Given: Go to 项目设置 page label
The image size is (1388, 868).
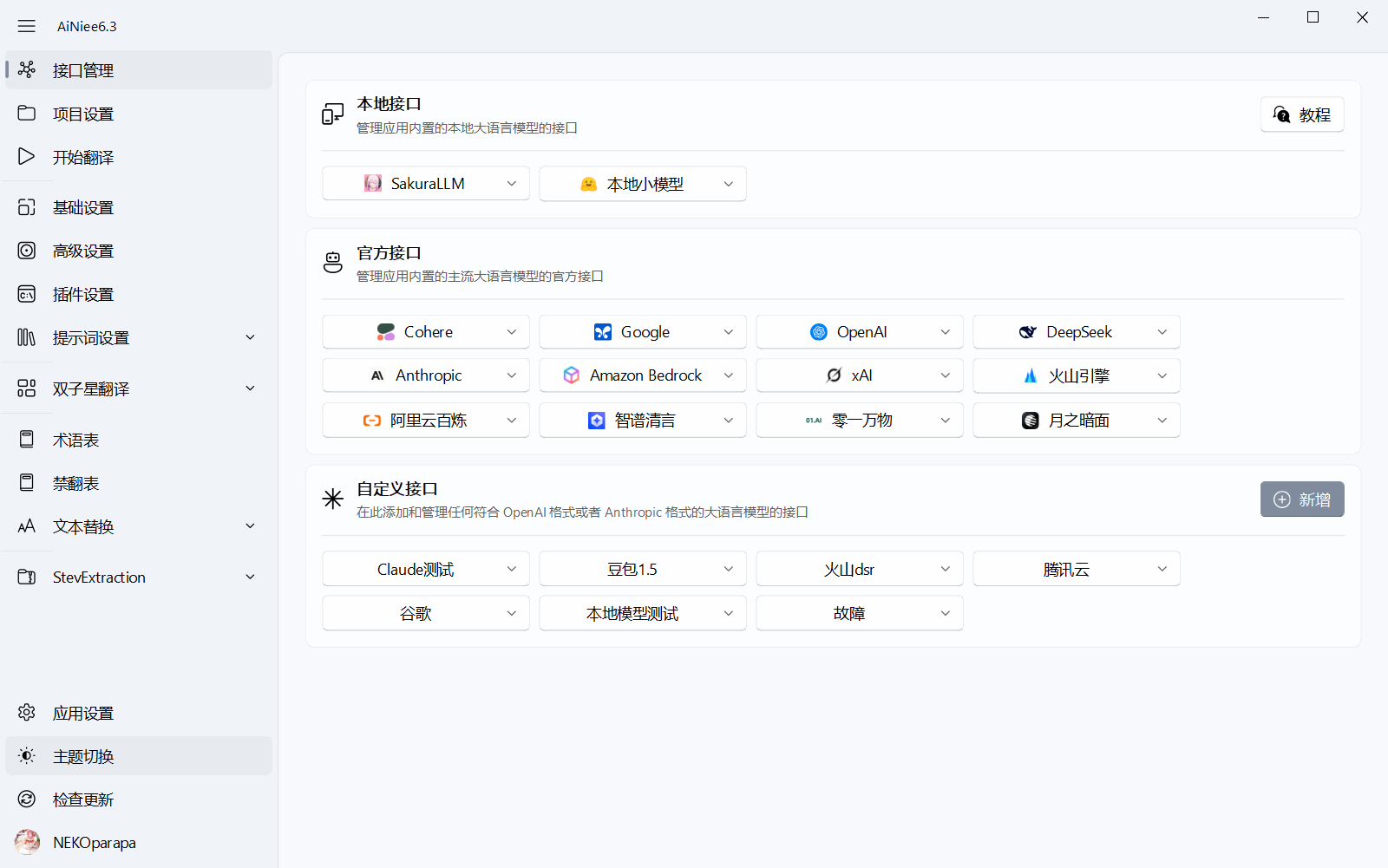Looking at the screenshot, I should [83, 114].
